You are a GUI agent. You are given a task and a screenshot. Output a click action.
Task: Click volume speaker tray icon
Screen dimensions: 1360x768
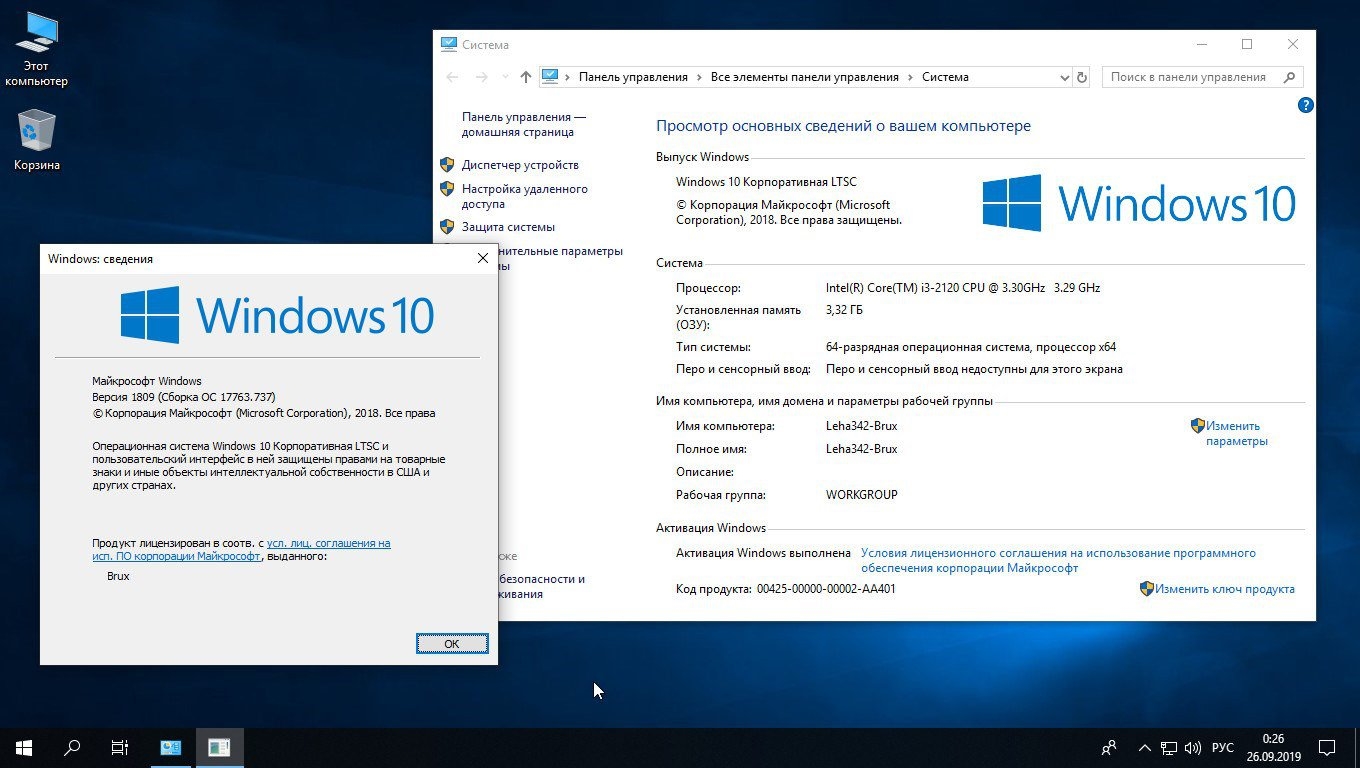point(1194,747)
